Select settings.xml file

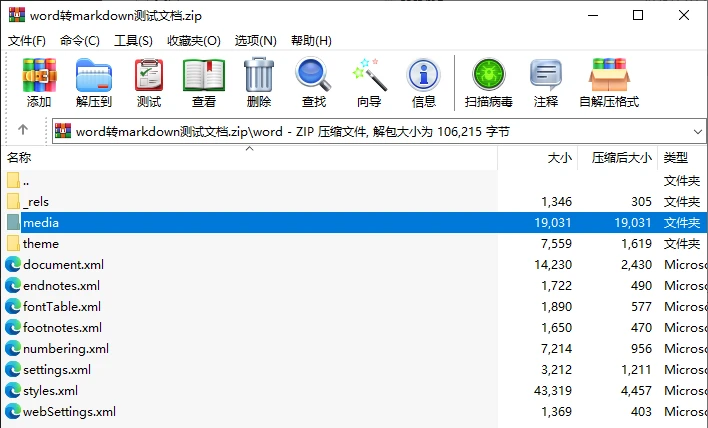pyautogui.click(x=354, y=369)
